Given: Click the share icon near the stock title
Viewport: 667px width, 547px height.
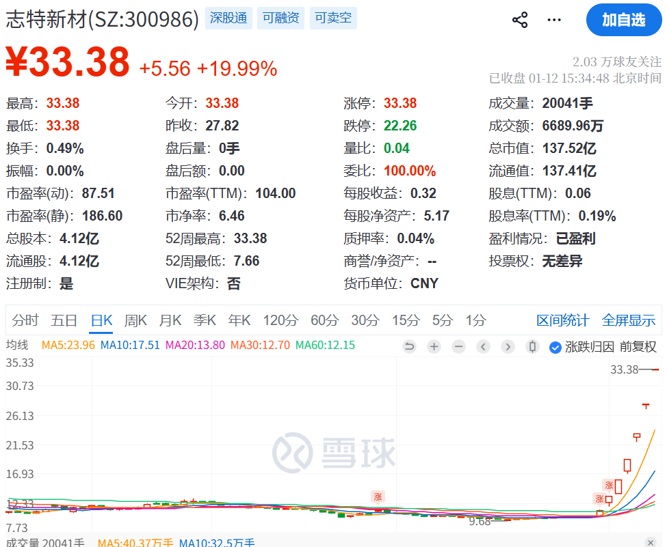Looking at the screenshot, I should point(520,20).
